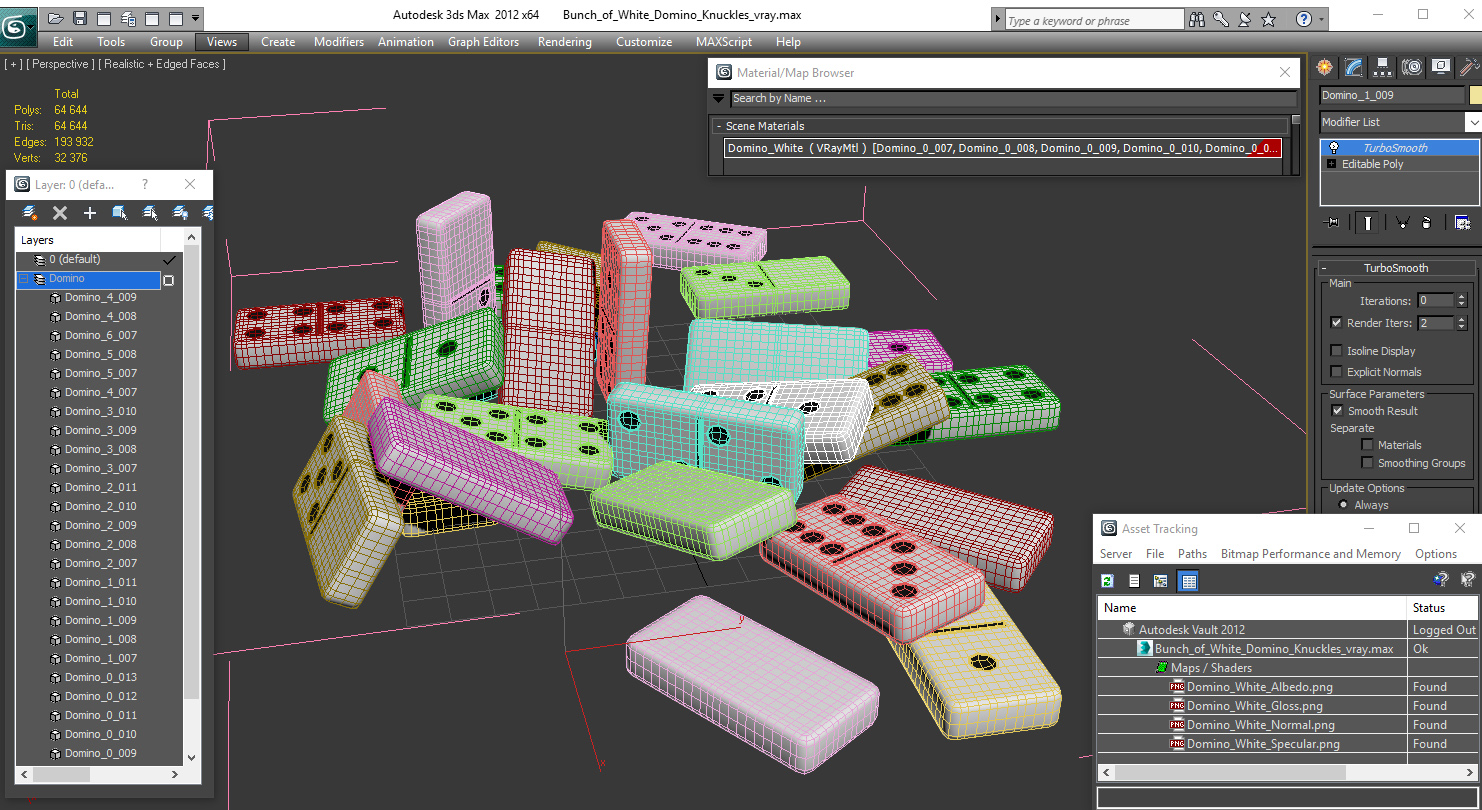Open the Rendering menu
Screen dimensions: 1482x810
pos(565,42)
